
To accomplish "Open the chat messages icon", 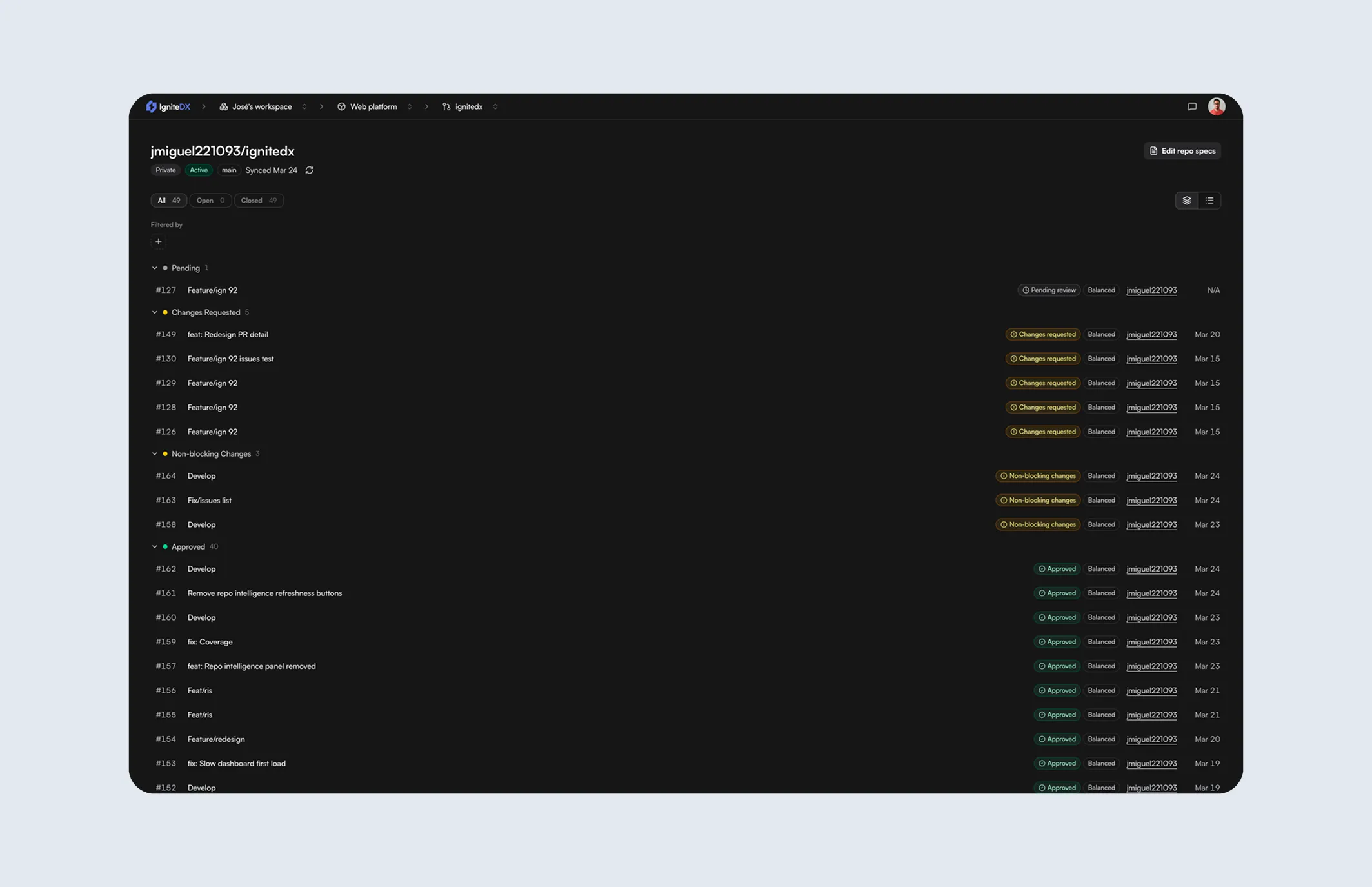I will click(x=1192, y=106).
